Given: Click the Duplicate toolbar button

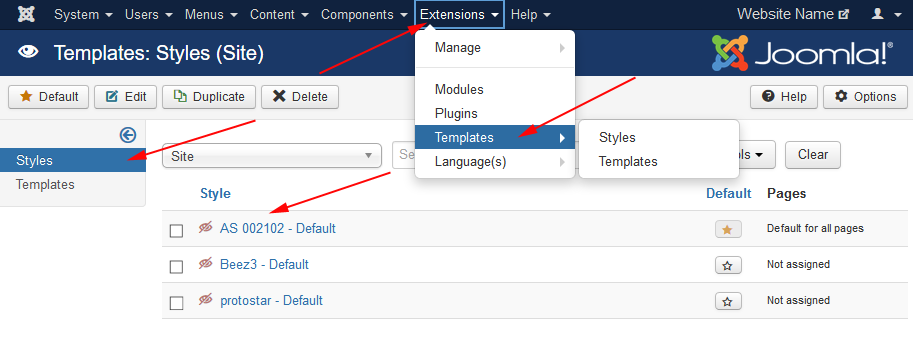Looking at the screenshot, I should (x=209, y=97).
